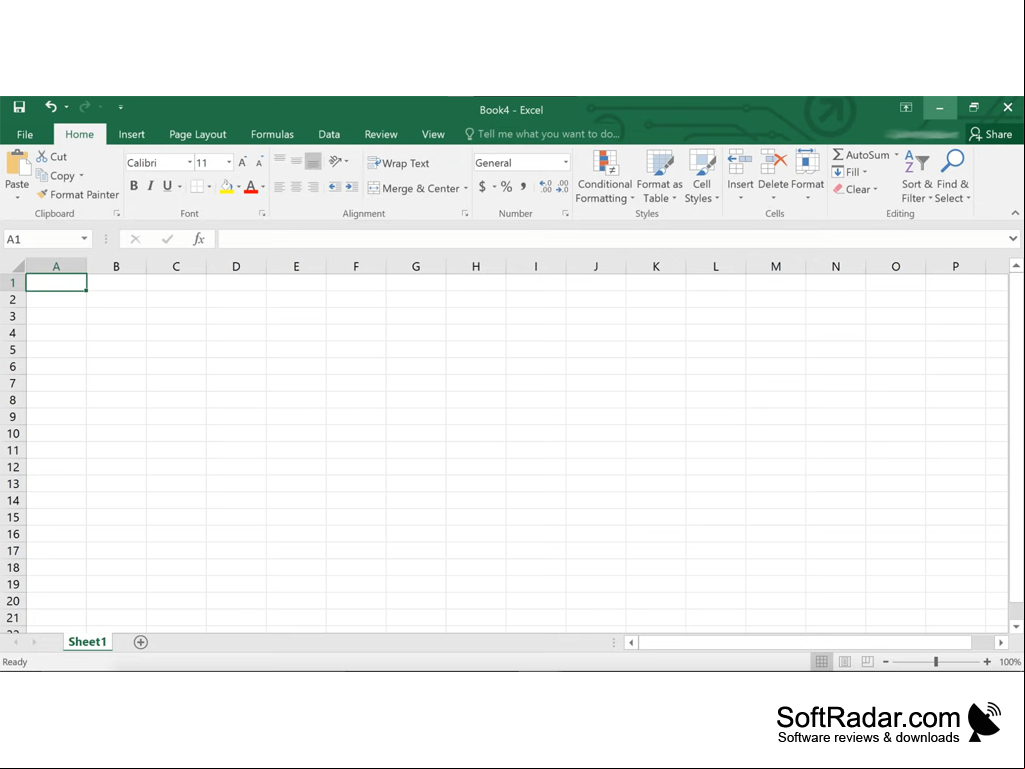Click the Share button
The image size is (1025, 769).
[991, 134]
